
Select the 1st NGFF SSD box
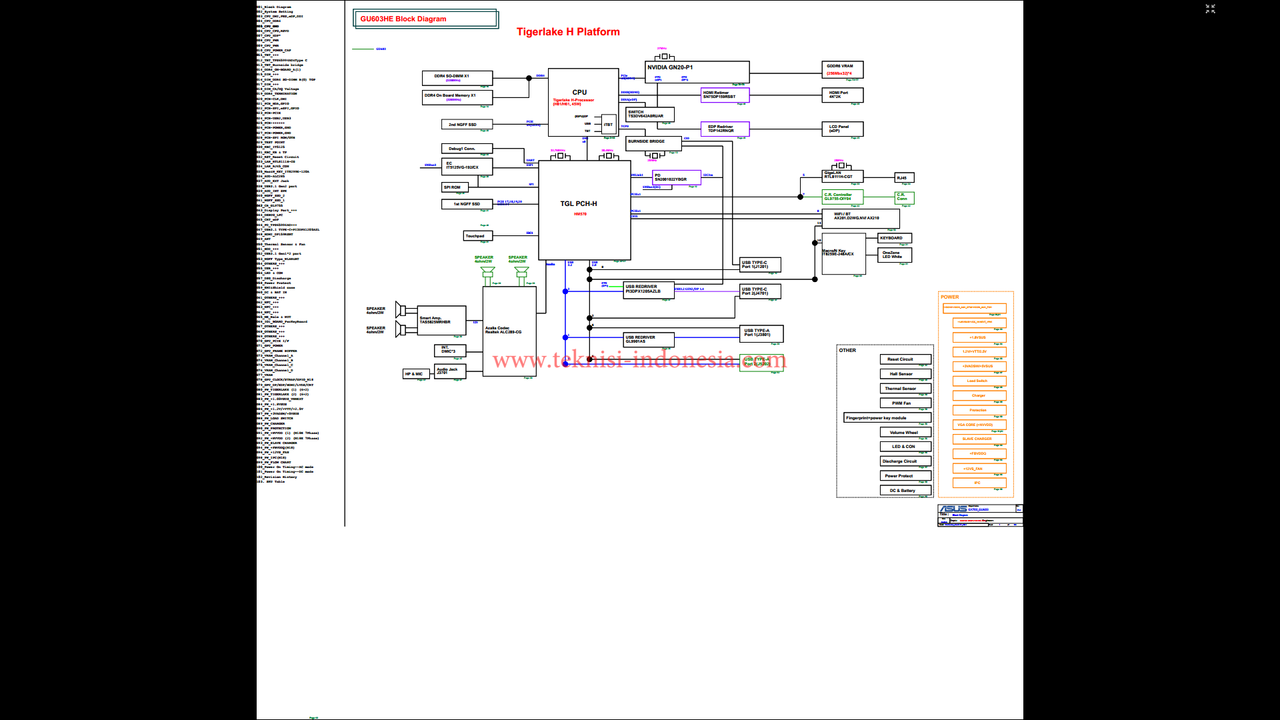(467, 204)
